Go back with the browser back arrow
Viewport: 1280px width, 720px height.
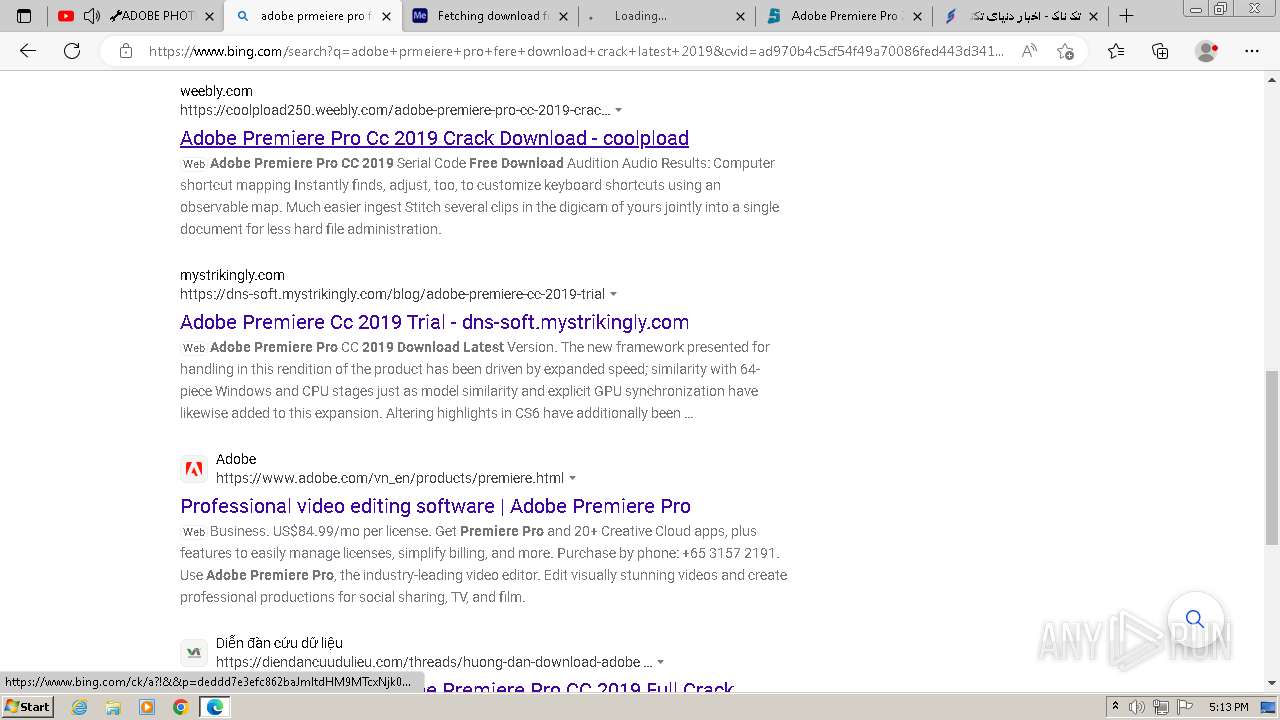point(28,51)
